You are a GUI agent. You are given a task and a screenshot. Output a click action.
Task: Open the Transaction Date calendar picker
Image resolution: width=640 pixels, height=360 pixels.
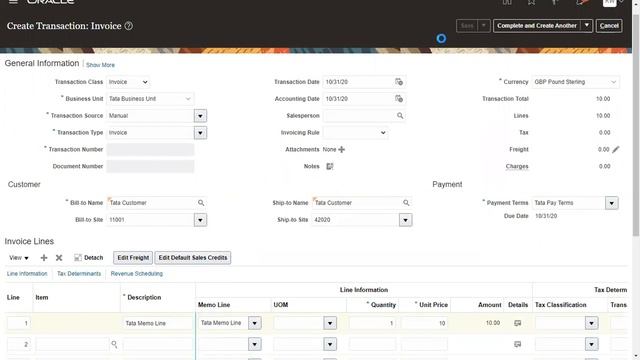[399, 82]
